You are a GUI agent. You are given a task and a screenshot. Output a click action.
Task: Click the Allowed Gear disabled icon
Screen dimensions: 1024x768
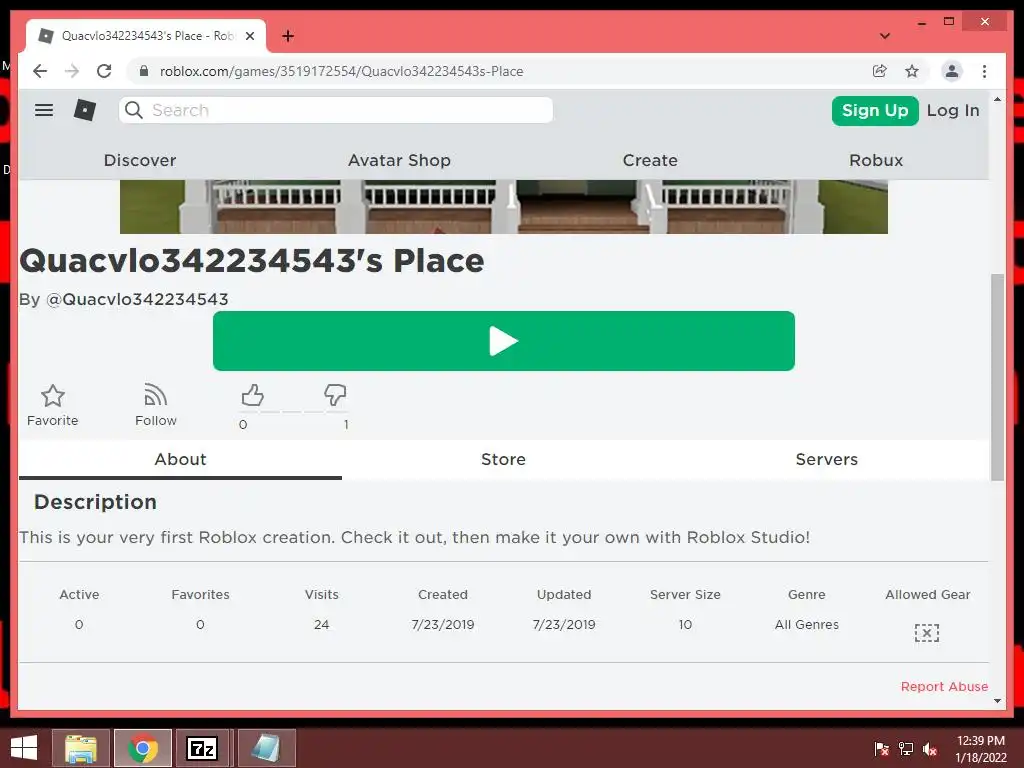point(927,633)
